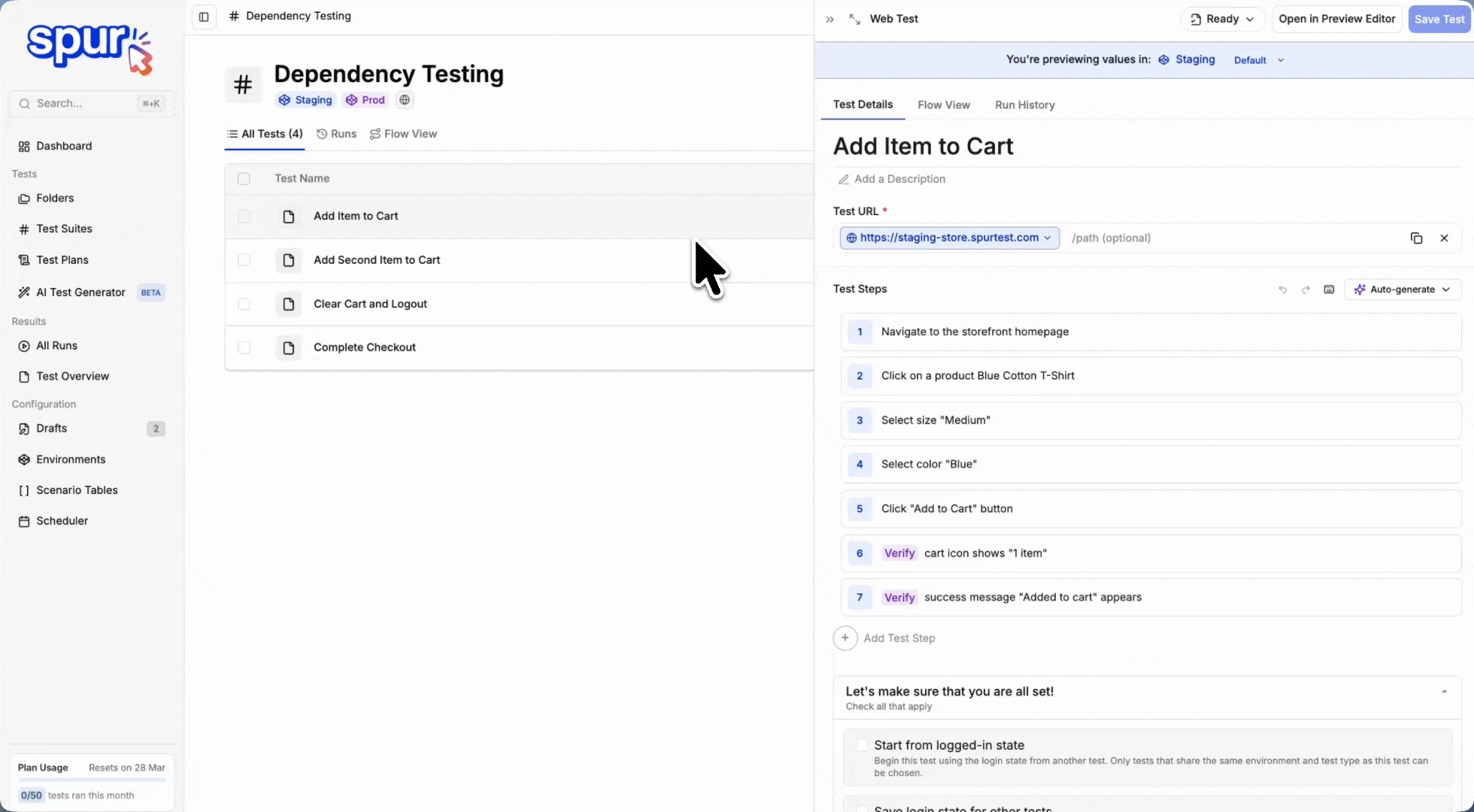Click Open in Preview Editor button
The image size is (1474, 812).
1336,20
